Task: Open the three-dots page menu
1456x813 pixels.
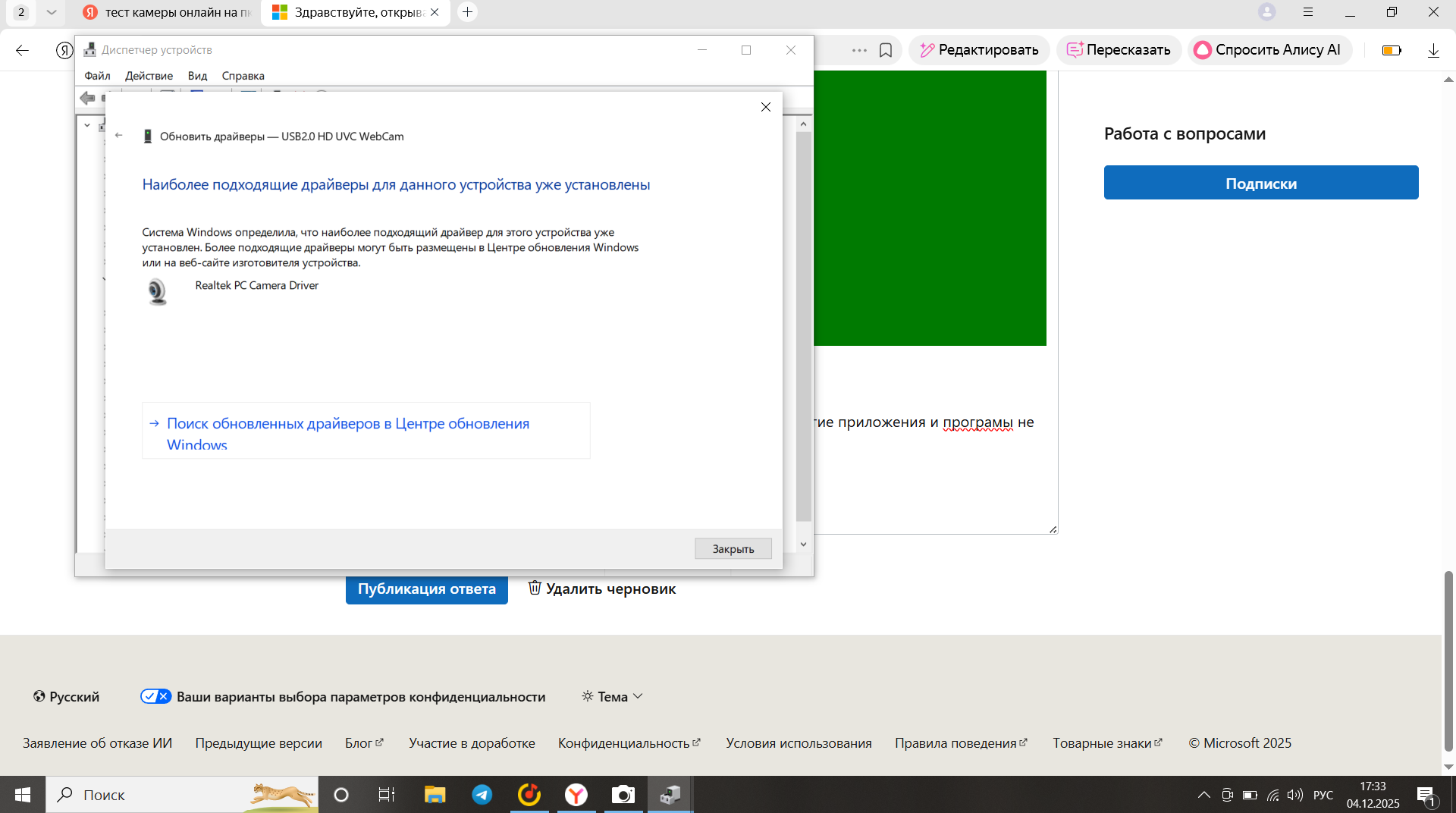Action: tap(859, 51)
